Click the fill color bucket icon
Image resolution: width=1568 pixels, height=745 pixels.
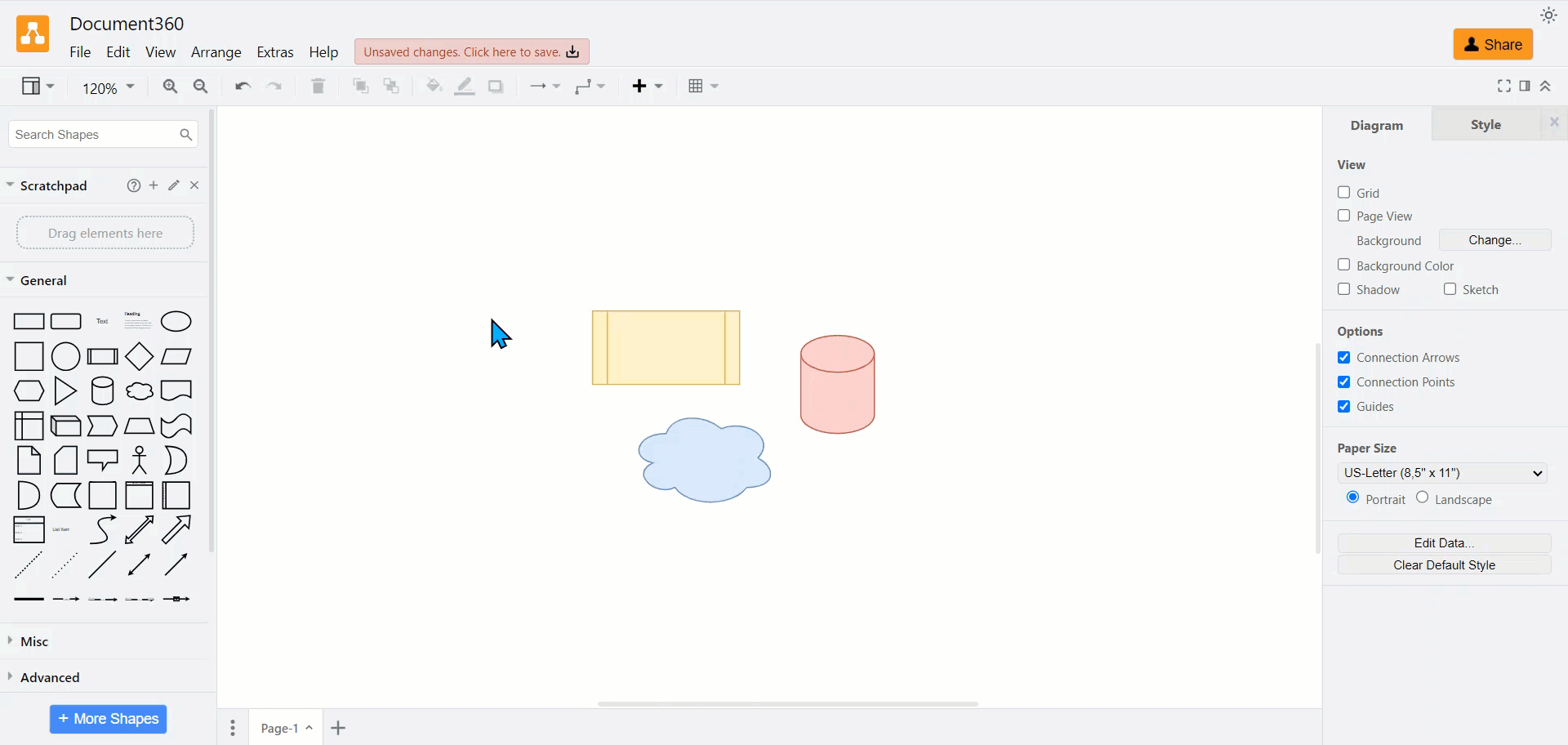pyautogui.click(x=434, y=87)
